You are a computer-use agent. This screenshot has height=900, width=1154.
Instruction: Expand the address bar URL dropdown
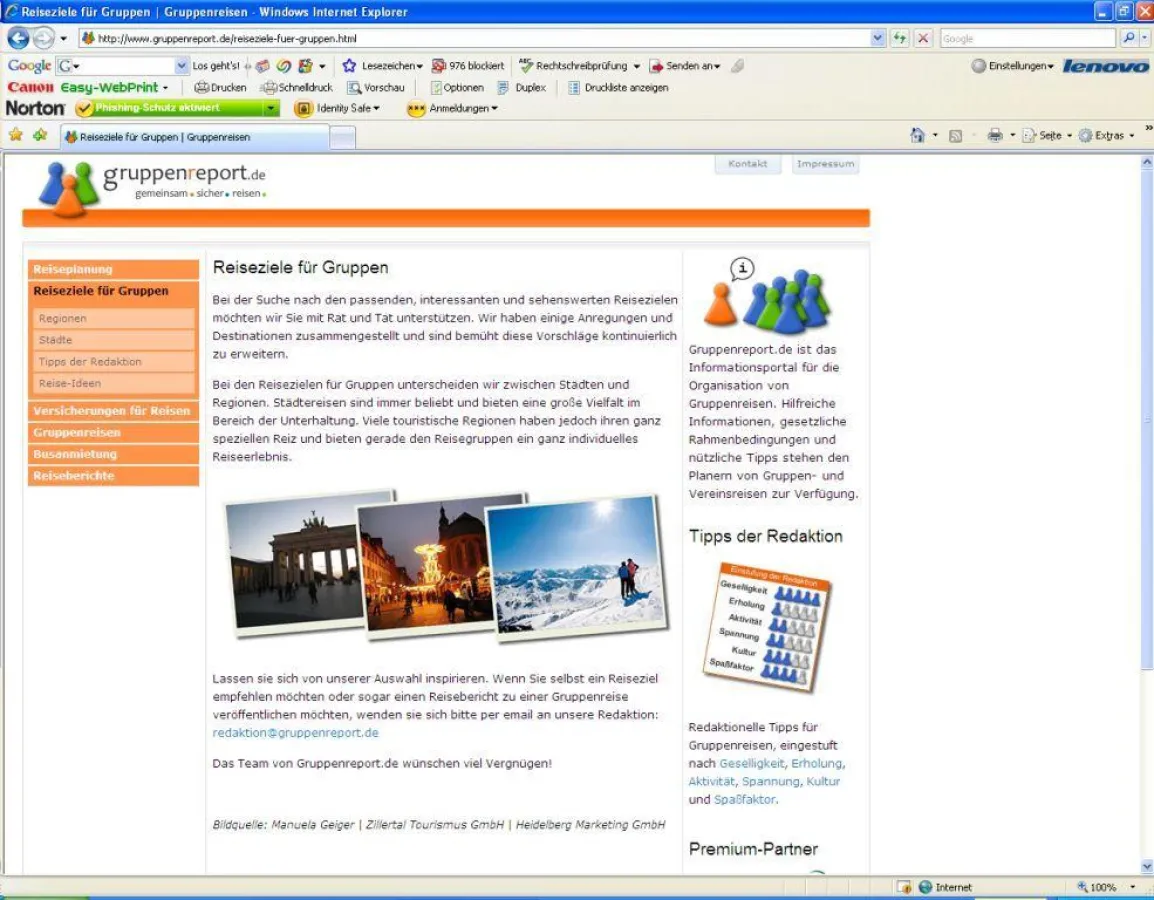[x=878, y=38]
